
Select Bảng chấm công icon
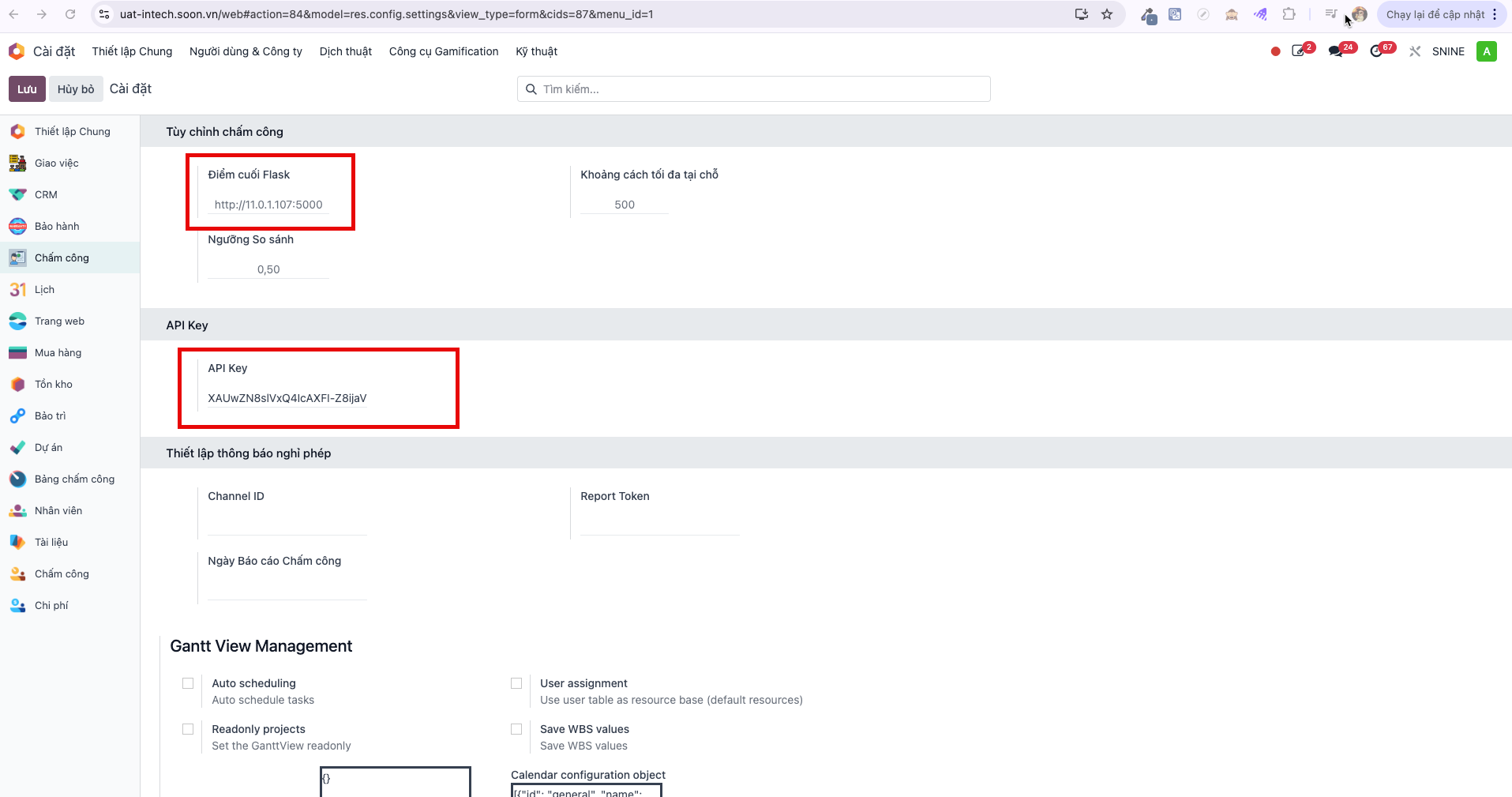(17, 479)
